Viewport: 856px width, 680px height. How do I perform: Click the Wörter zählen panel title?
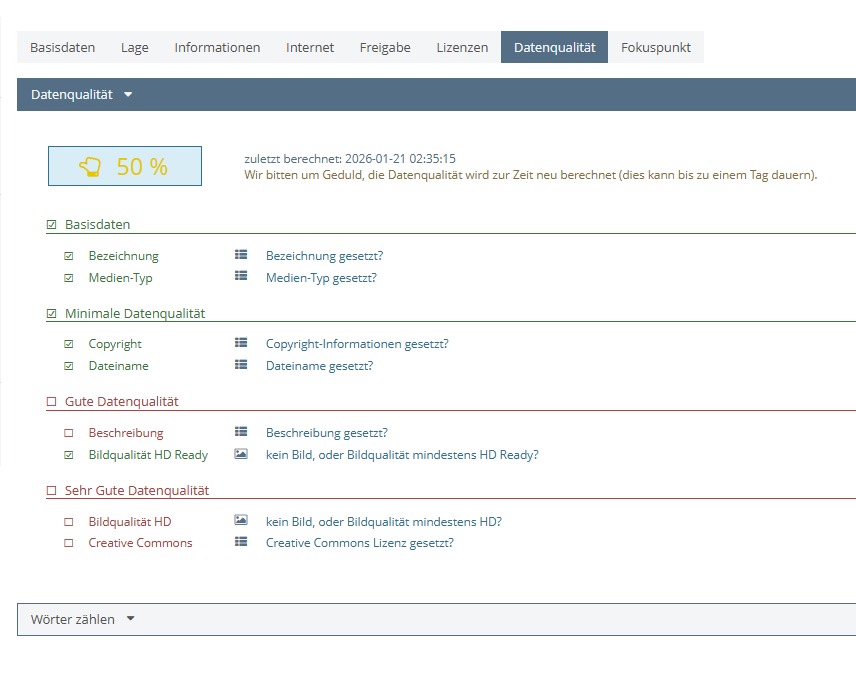click(x=73, y=619)
